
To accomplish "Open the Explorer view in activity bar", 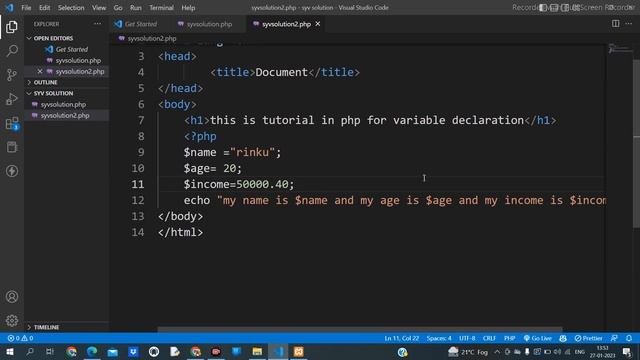I will (12, 27).
